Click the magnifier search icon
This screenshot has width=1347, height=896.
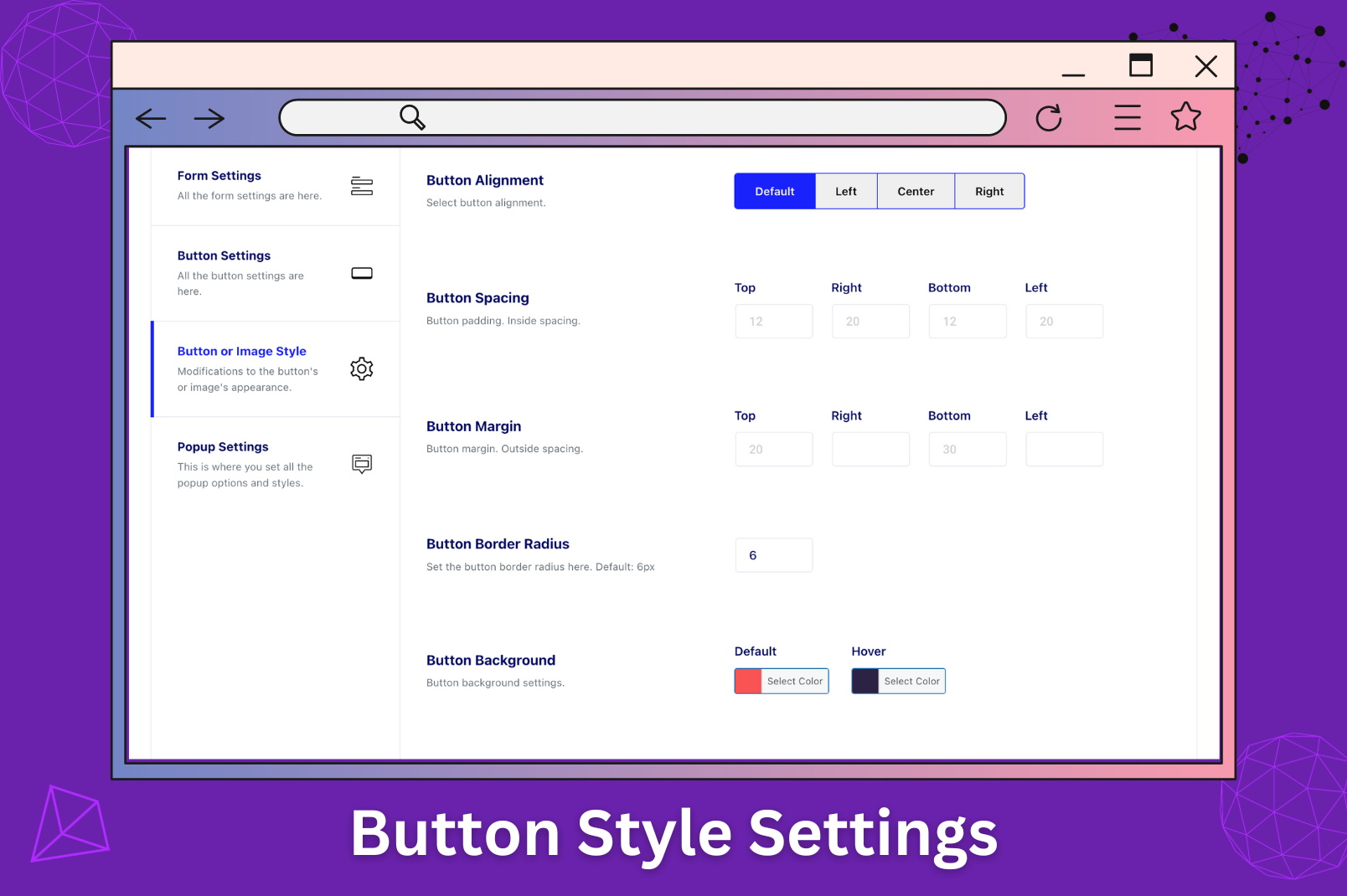[x=412, y=117]
